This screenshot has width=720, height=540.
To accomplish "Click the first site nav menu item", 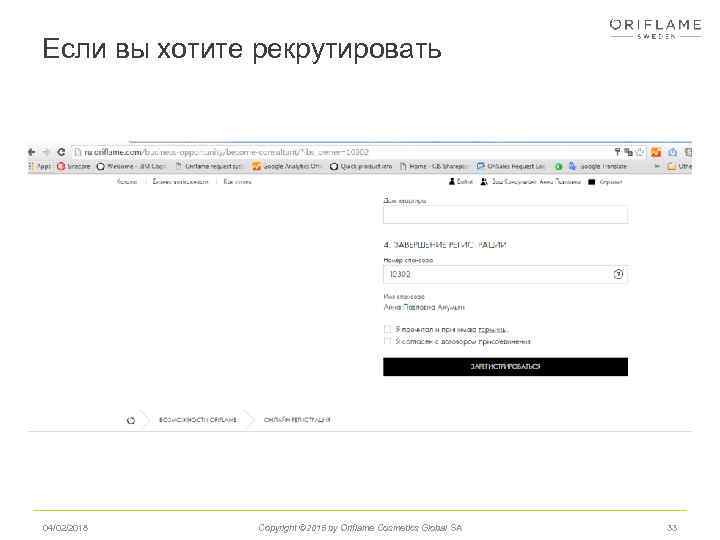I will pos(127,182).
